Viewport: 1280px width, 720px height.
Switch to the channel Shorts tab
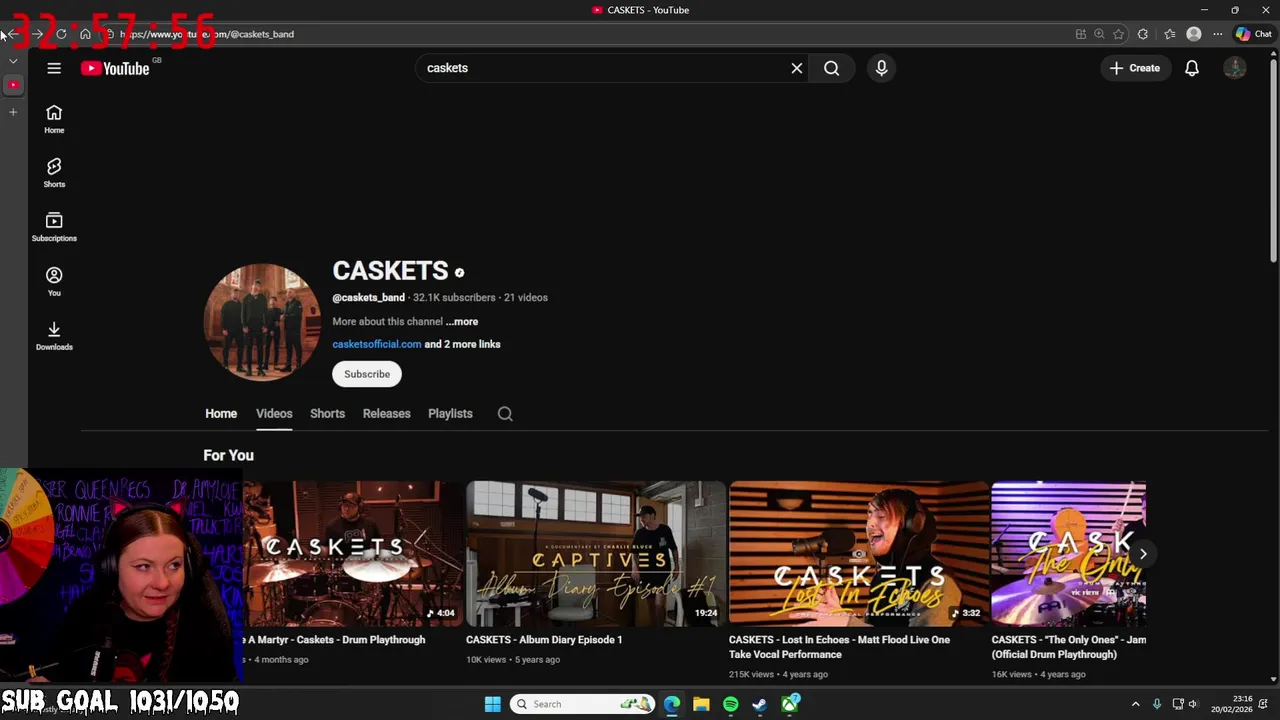pos(327,414)
